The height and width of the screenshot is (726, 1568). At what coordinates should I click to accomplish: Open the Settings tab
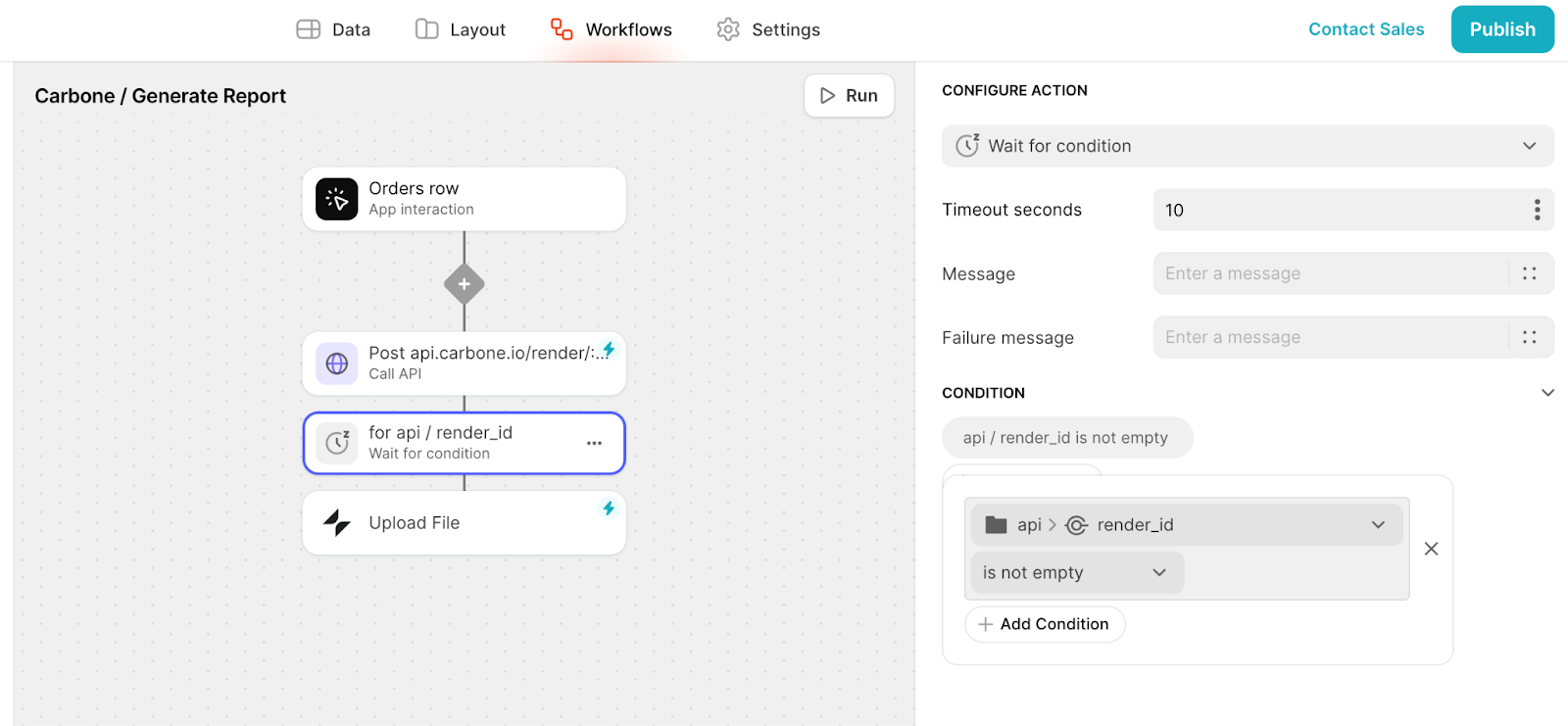tap(768, 29)
